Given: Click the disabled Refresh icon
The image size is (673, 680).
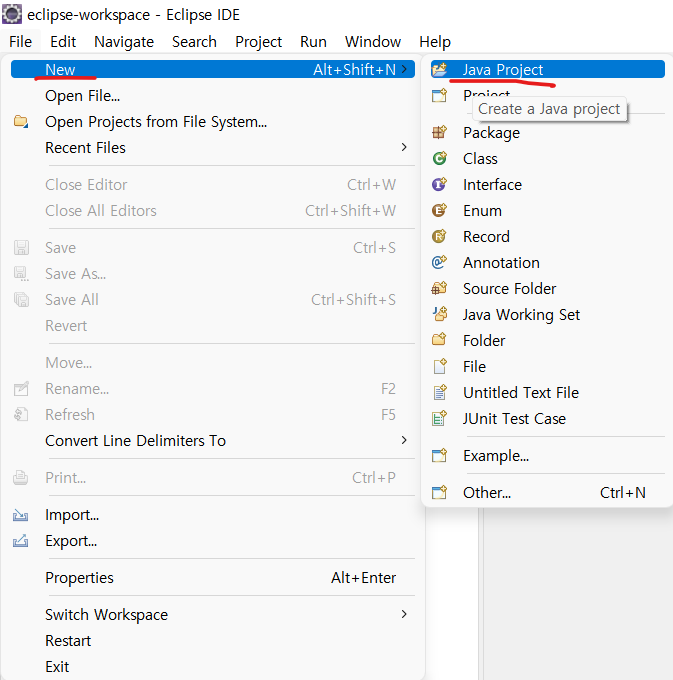Looking at the screenshot, I should click(21, 415).
